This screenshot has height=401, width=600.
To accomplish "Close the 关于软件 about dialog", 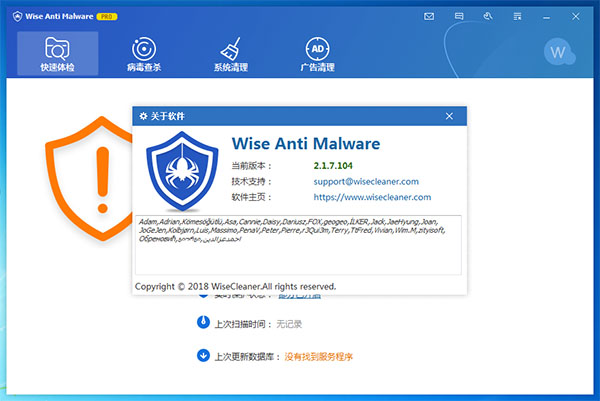I will (x=449, y=116).
